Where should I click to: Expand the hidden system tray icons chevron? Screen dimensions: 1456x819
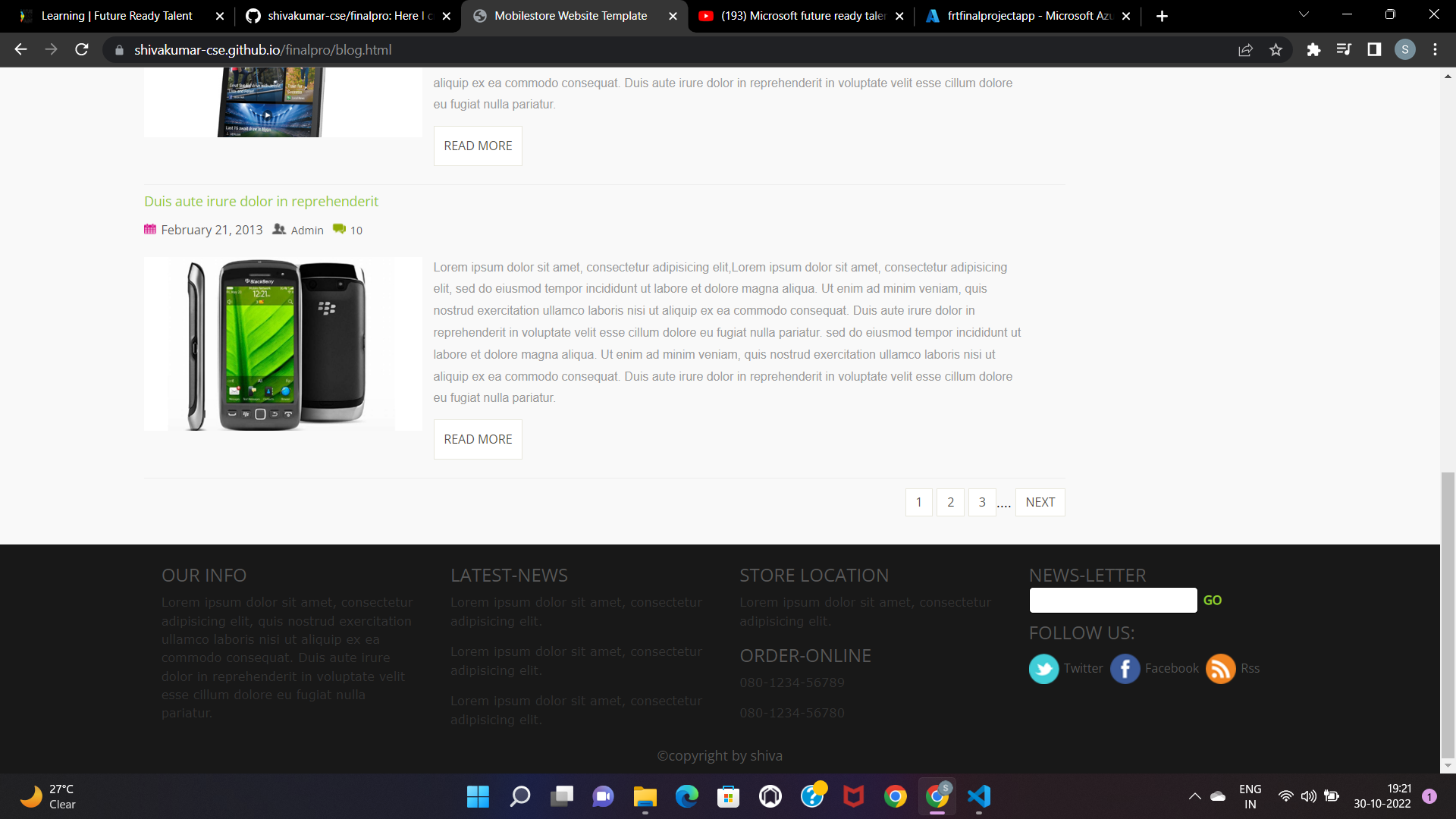[x=1196, y=796]
